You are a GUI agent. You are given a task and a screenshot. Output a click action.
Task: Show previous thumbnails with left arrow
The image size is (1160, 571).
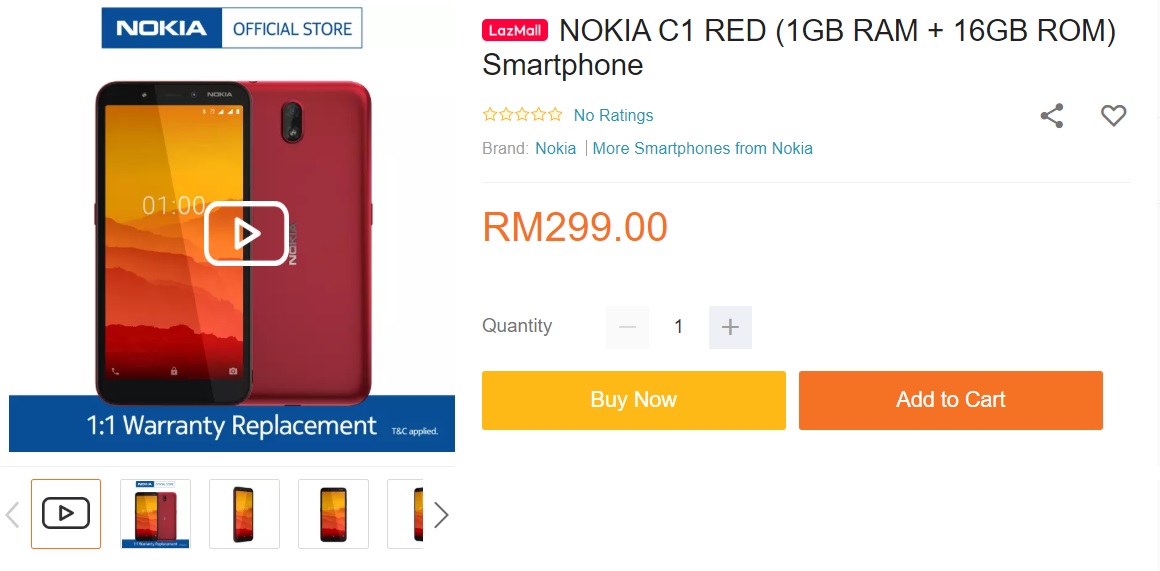[x=12, y=515]
